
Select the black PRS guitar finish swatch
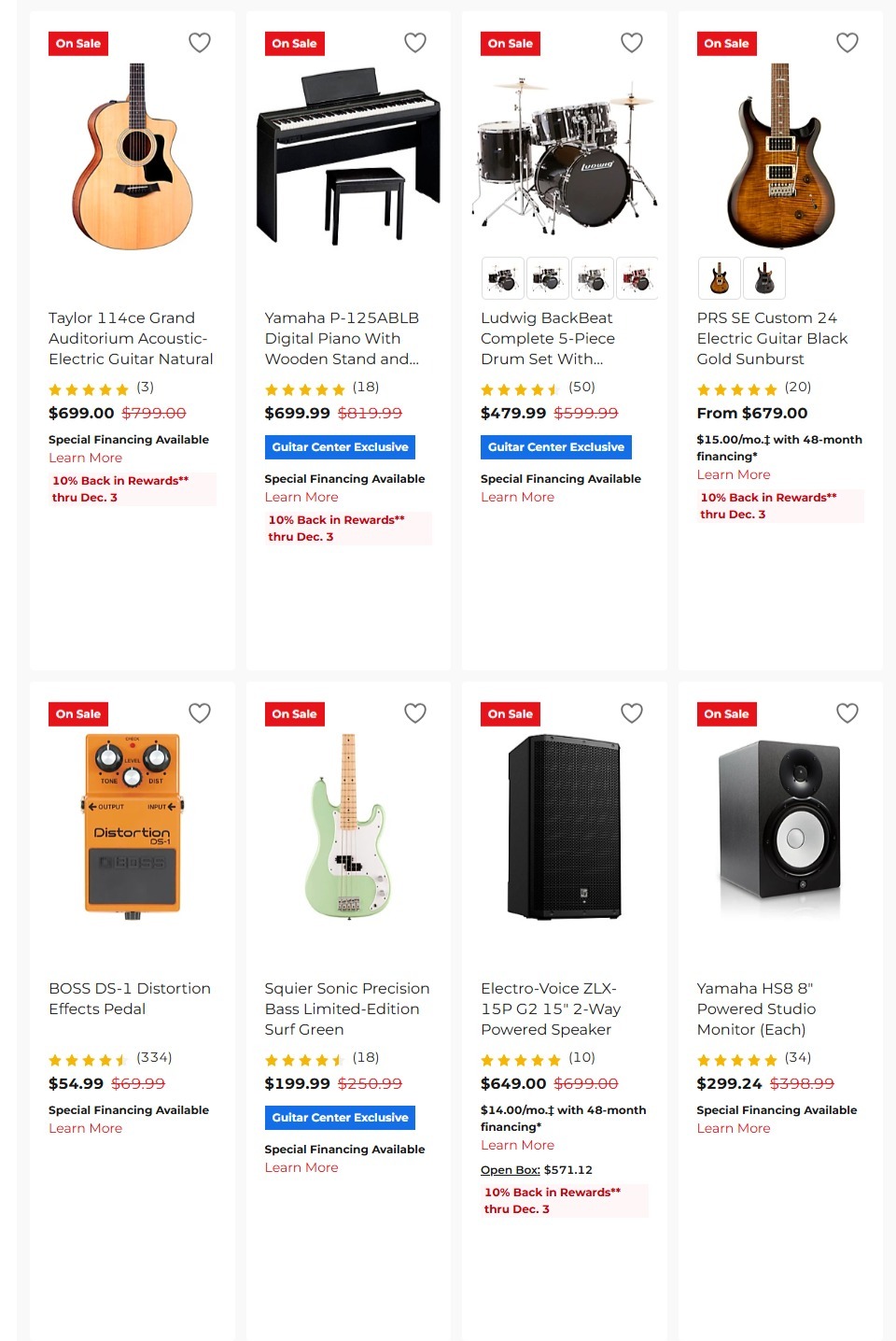pyautogui.click(x=763, y=277)
